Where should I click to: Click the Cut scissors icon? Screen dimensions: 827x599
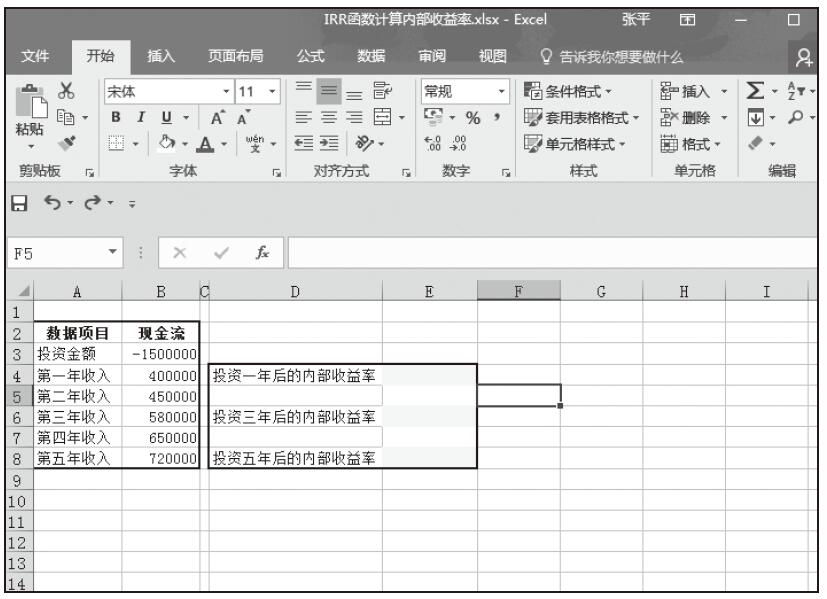pos(70,89)
